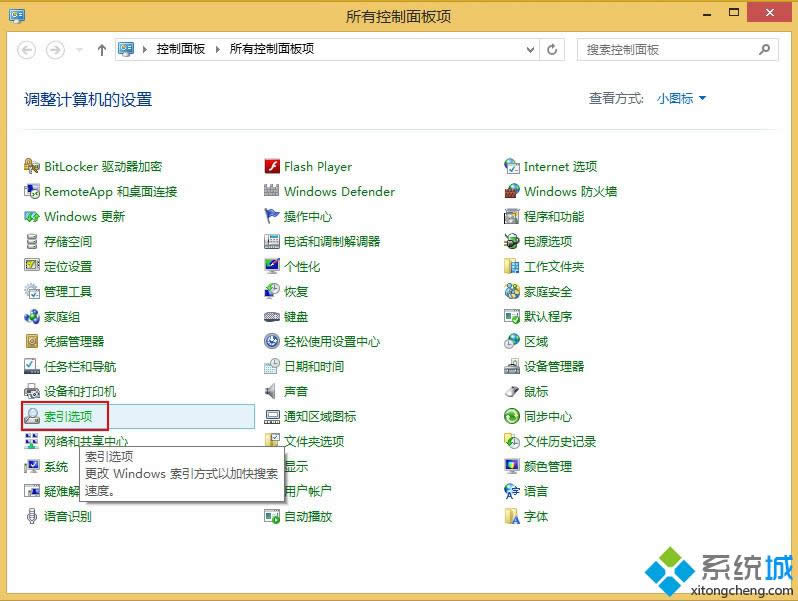Open the 自动播放 link

tap(308, 517)
